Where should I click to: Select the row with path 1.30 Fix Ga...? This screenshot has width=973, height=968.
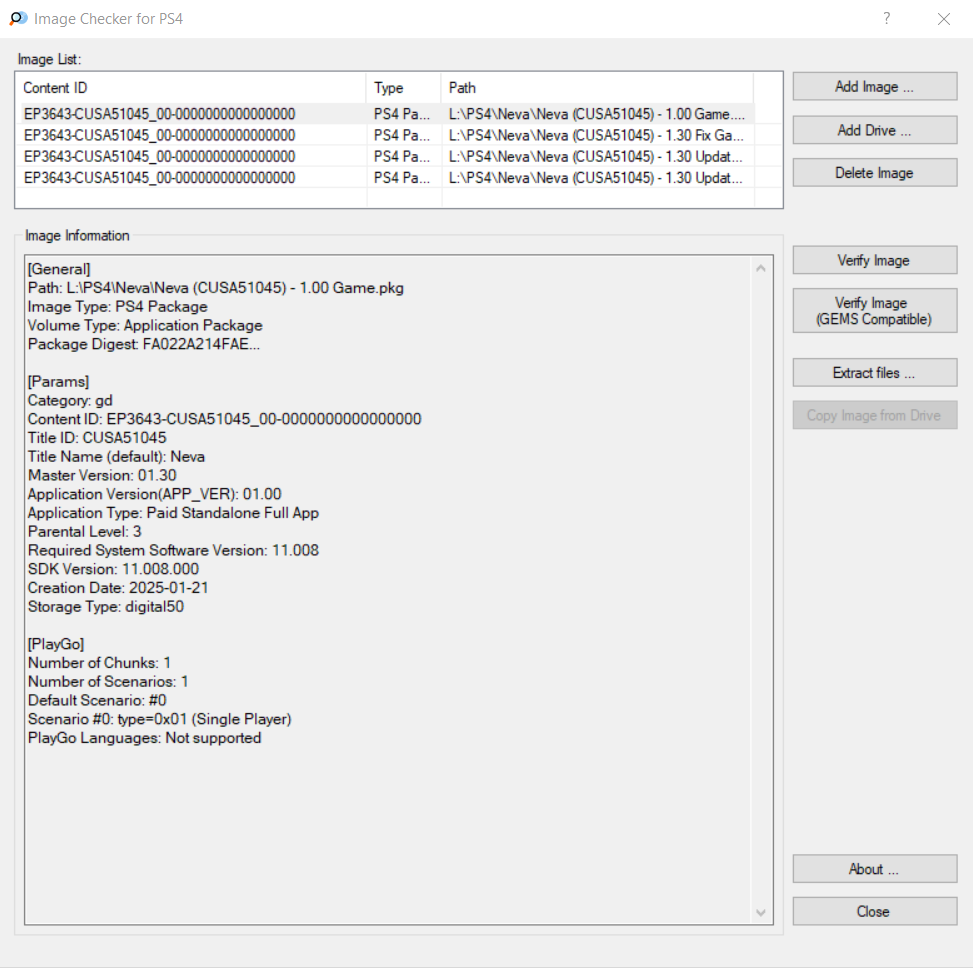388,135
